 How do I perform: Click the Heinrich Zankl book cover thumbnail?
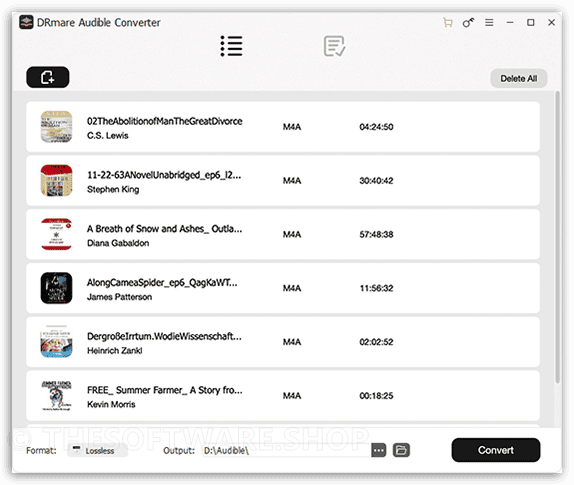pyautogui.click(x=56, y=342)
